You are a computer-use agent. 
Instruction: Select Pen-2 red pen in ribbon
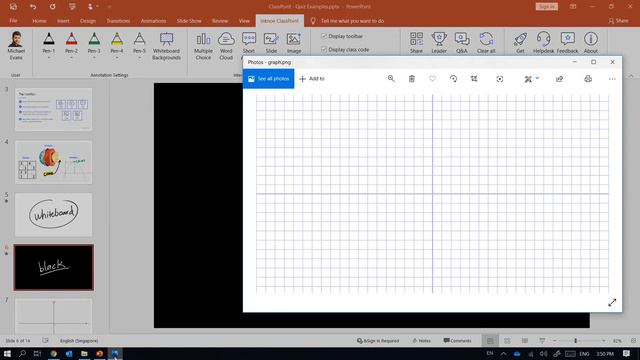pos(71,42)
